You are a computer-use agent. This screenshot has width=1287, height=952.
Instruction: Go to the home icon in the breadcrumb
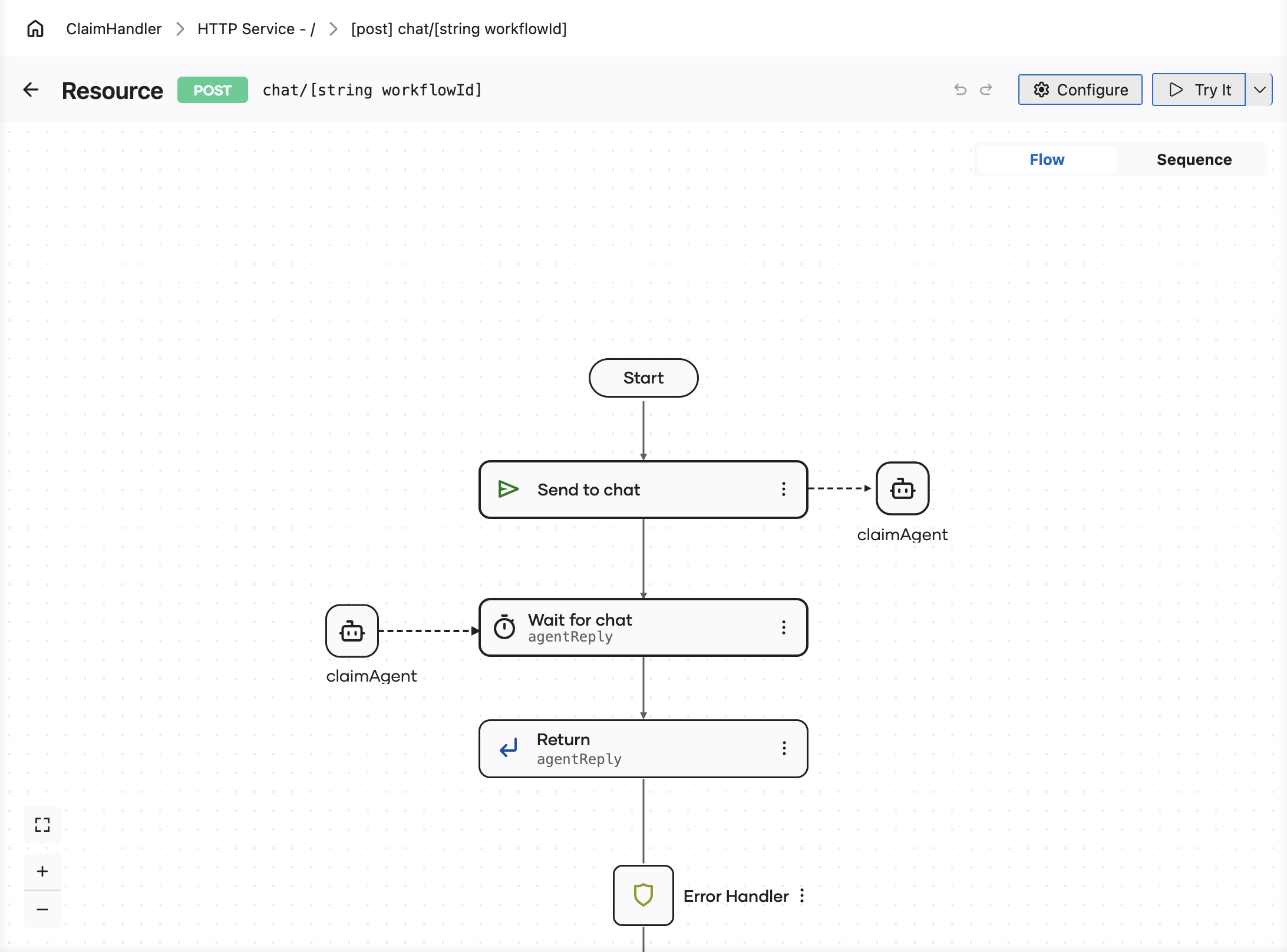(x=35, y=28)
